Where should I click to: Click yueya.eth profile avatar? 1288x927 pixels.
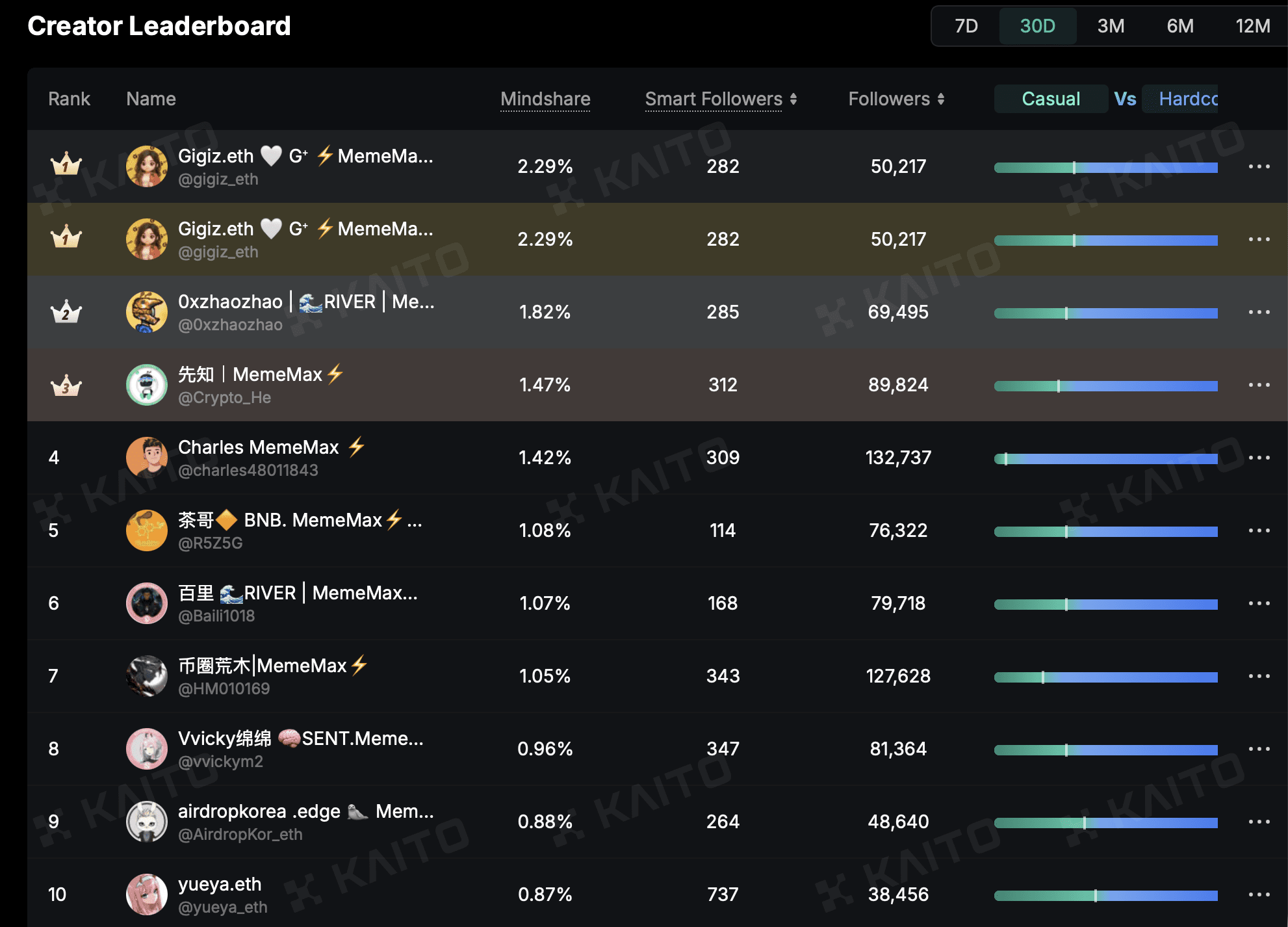click(146, 894)
